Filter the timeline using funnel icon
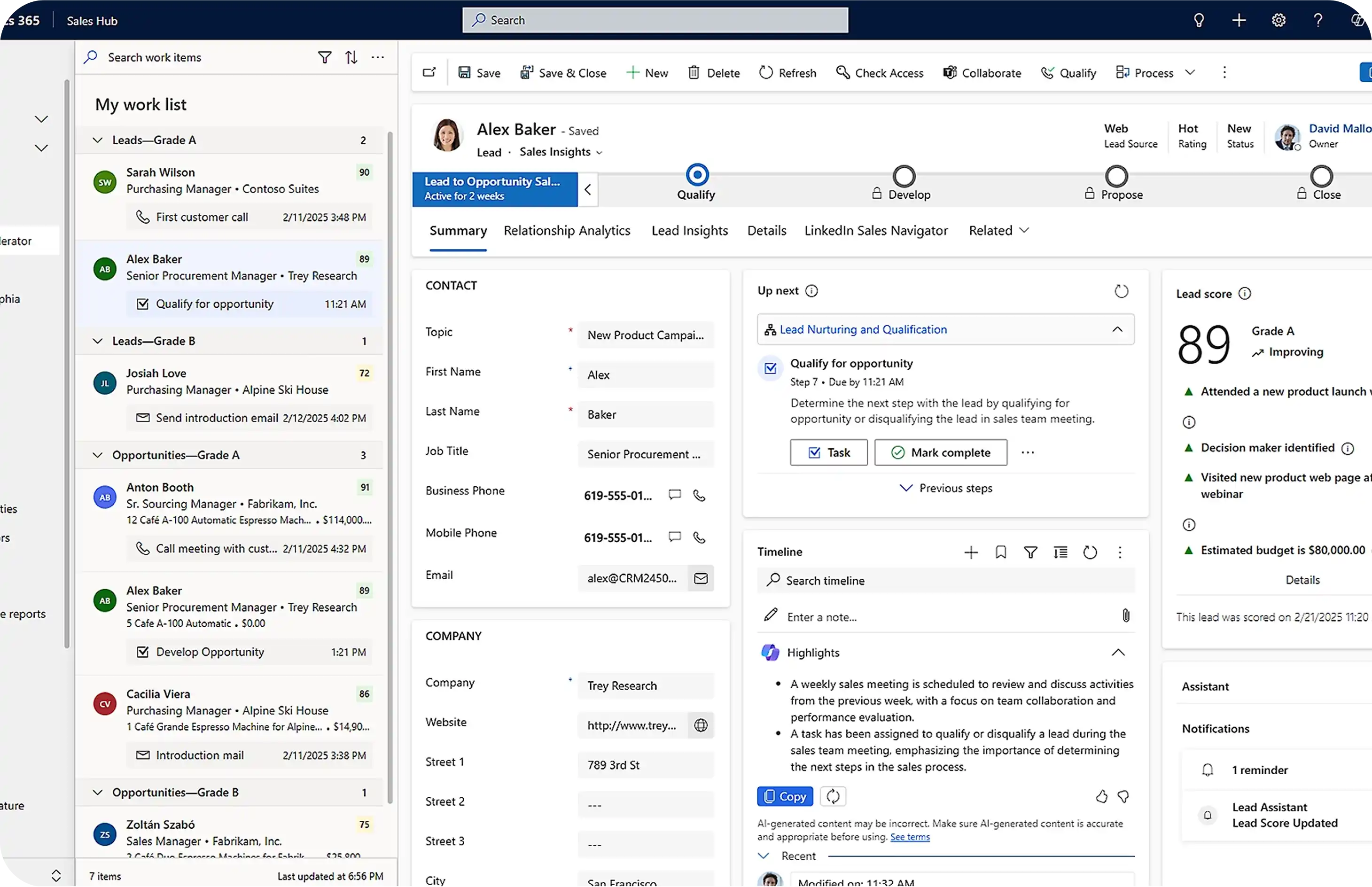Image resolution: width=1372 pixels, height=887 pixels. click(x=1030, y=552)
